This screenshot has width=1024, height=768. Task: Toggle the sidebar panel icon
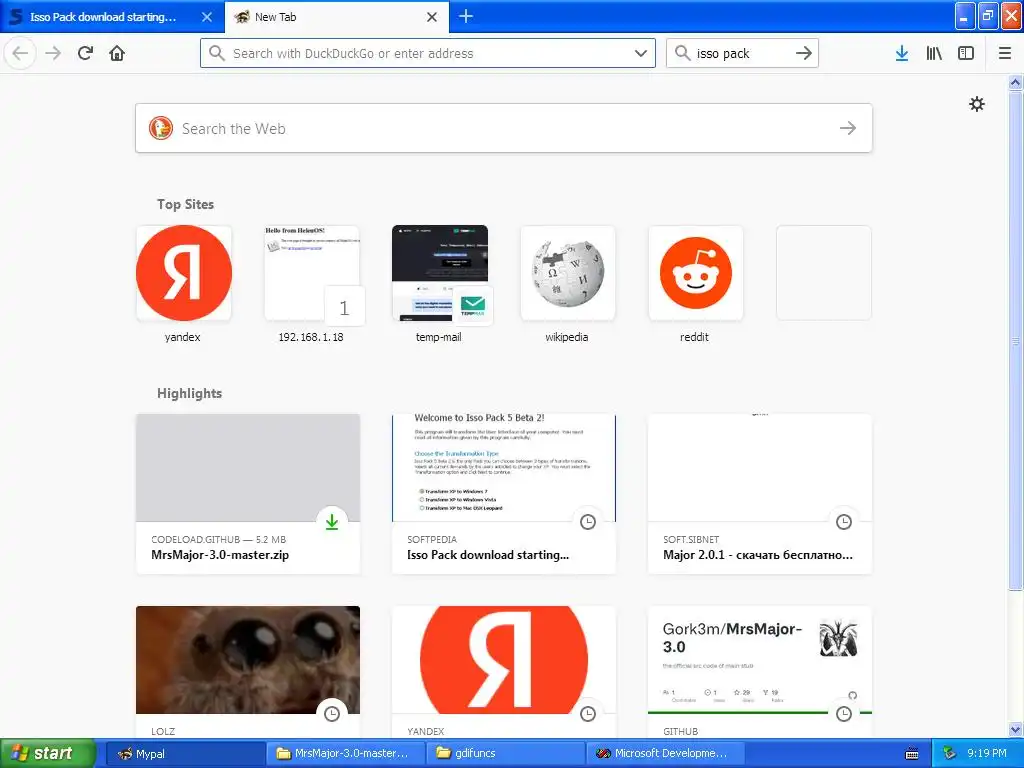click(x=966, y=53)
